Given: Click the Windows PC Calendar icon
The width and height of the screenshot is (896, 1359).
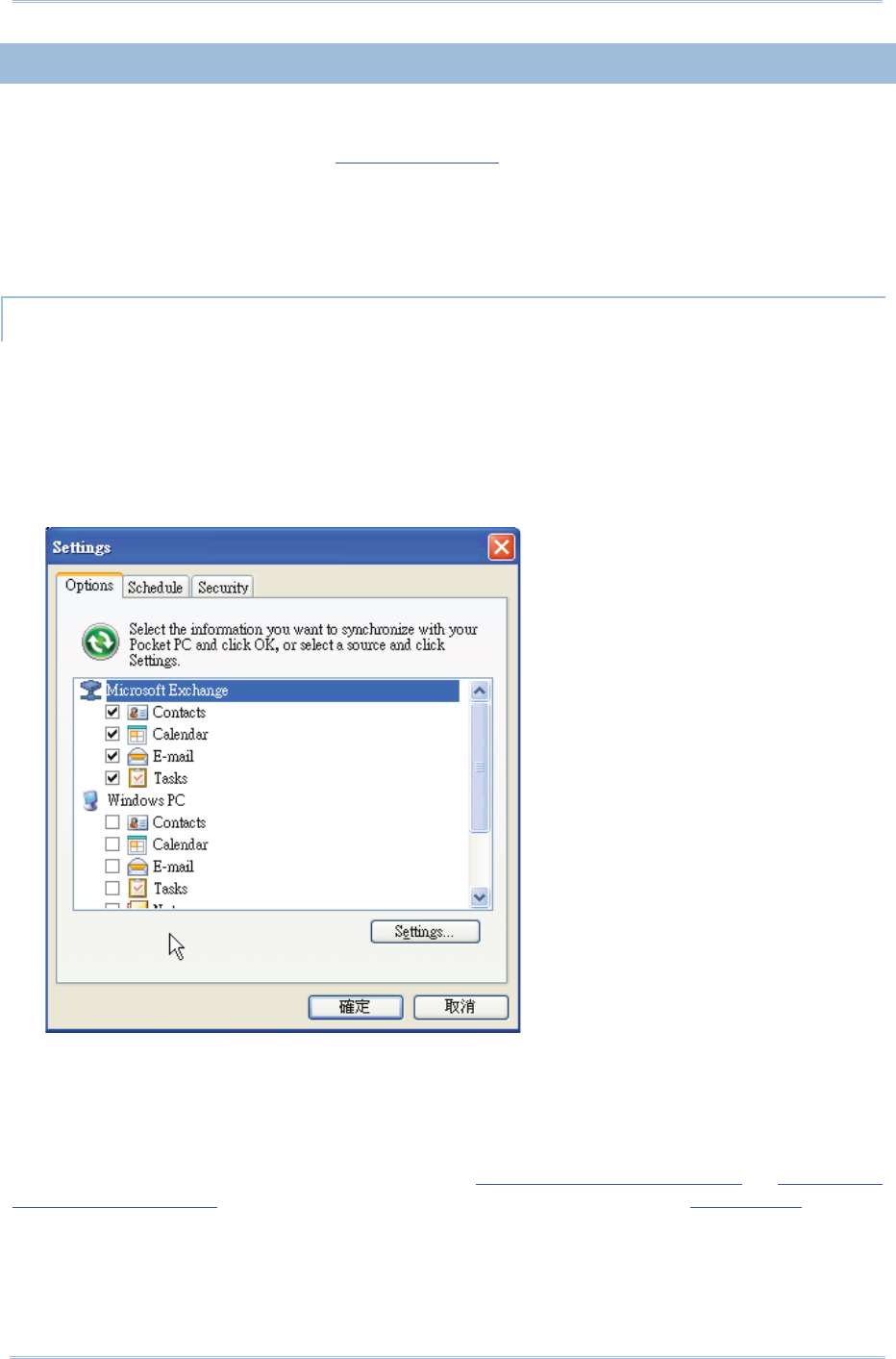Looking at the screenshot, I should pyautogui.click(x=137, y=844).
